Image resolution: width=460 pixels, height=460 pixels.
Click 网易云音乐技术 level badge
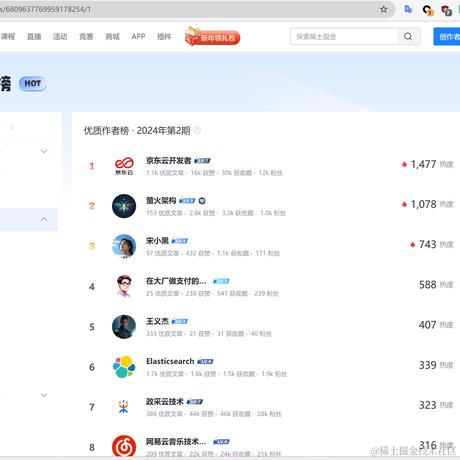[x=221, y=442]
